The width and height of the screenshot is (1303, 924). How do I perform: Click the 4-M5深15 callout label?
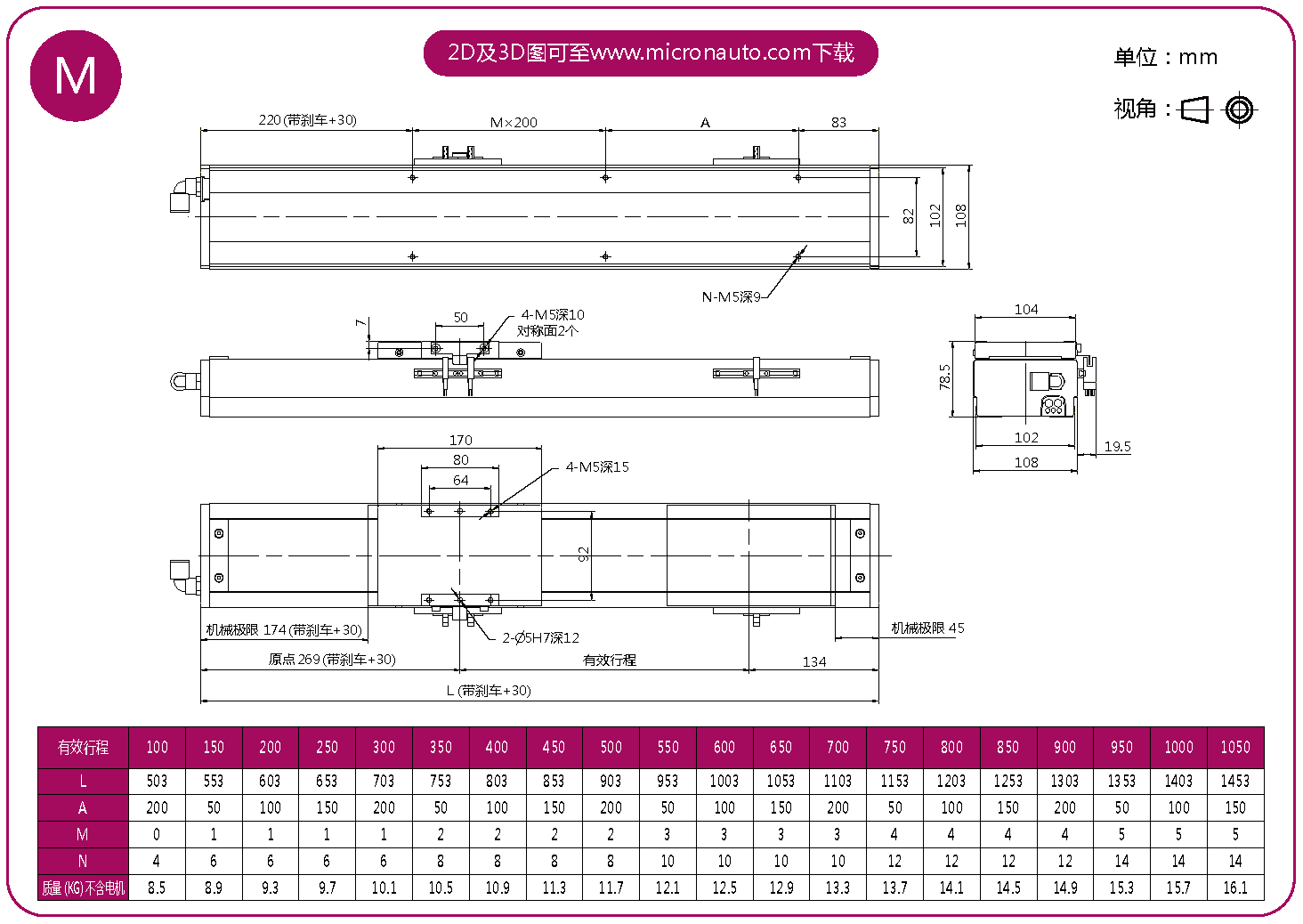[x=597, y=467]
